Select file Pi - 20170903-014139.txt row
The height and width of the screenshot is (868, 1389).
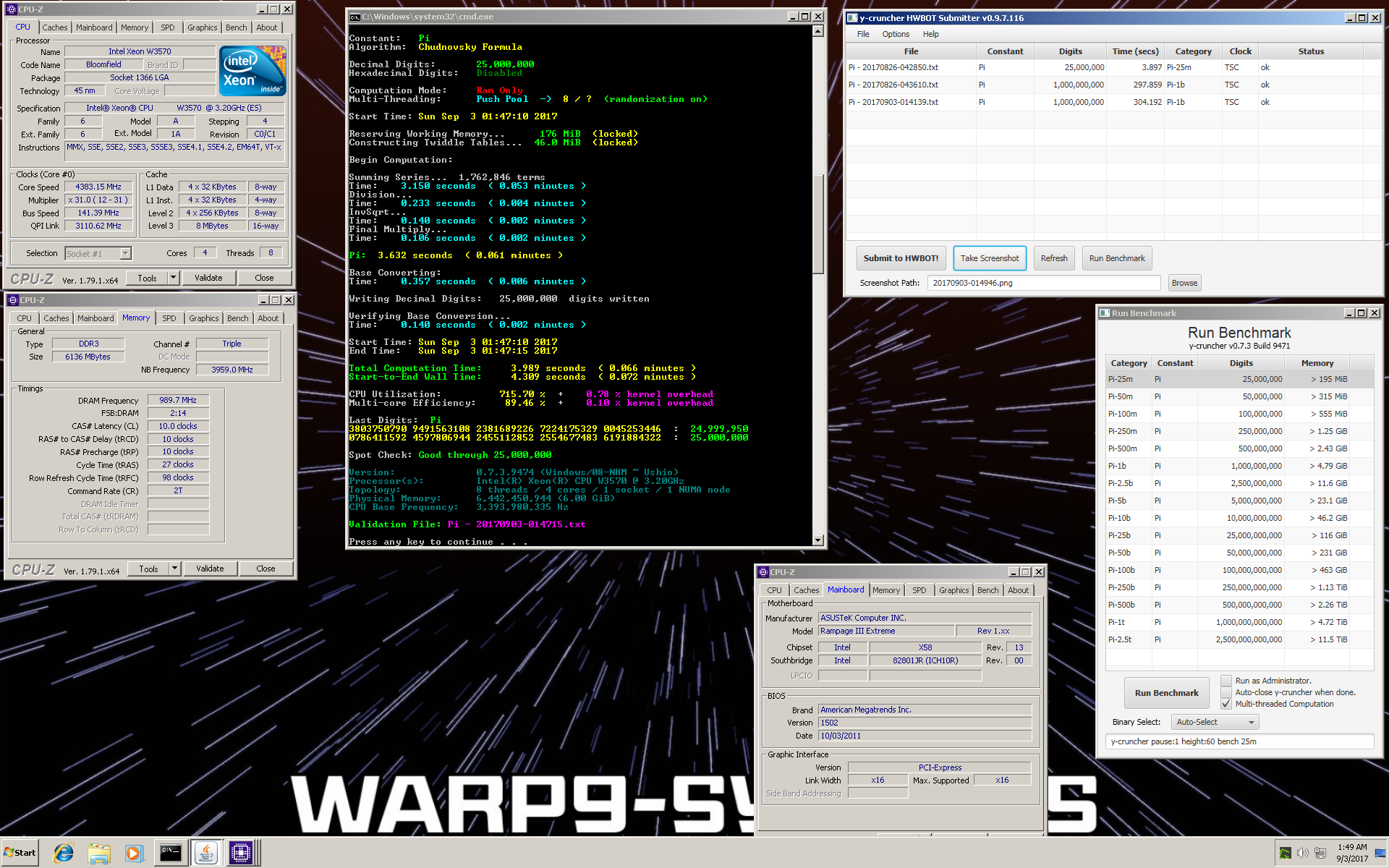point(1114,102)
